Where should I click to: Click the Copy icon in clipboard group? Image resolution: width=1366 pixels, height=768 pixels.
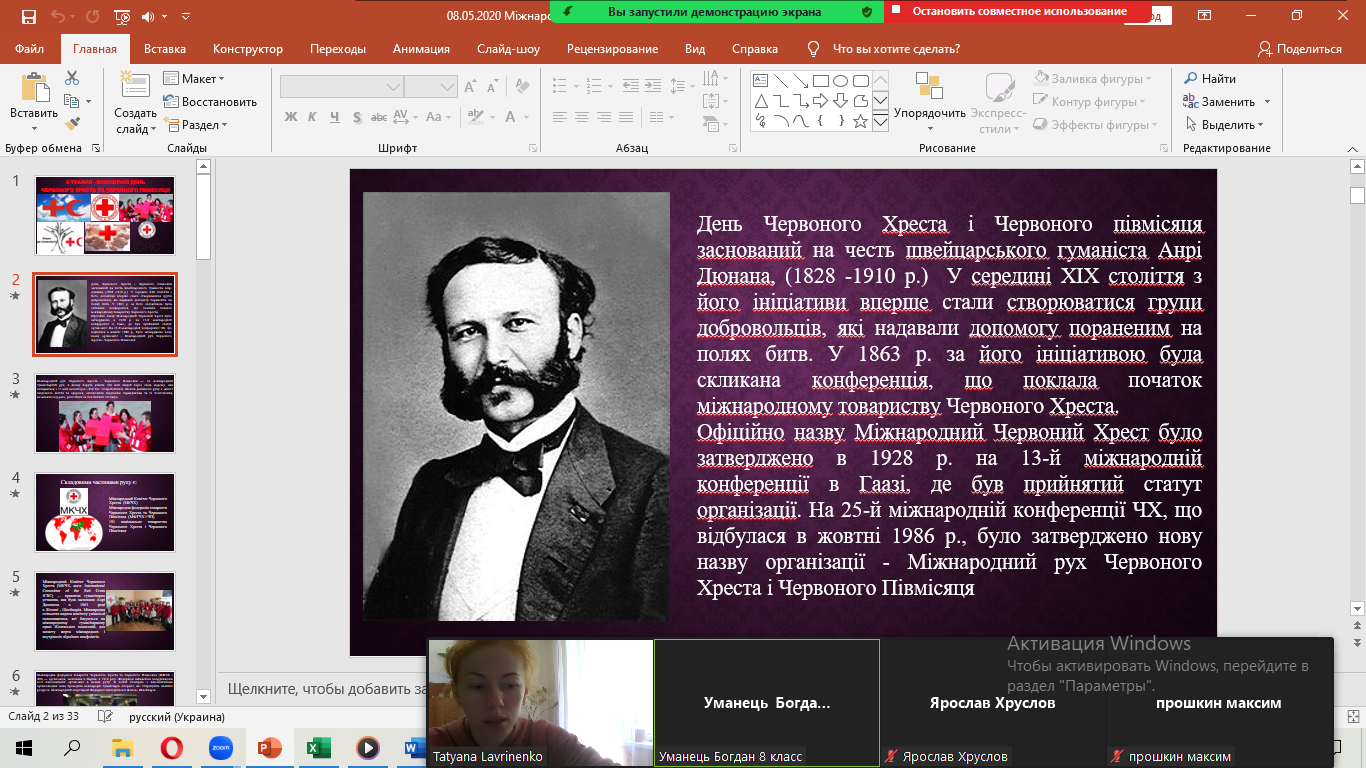(70, 101)
